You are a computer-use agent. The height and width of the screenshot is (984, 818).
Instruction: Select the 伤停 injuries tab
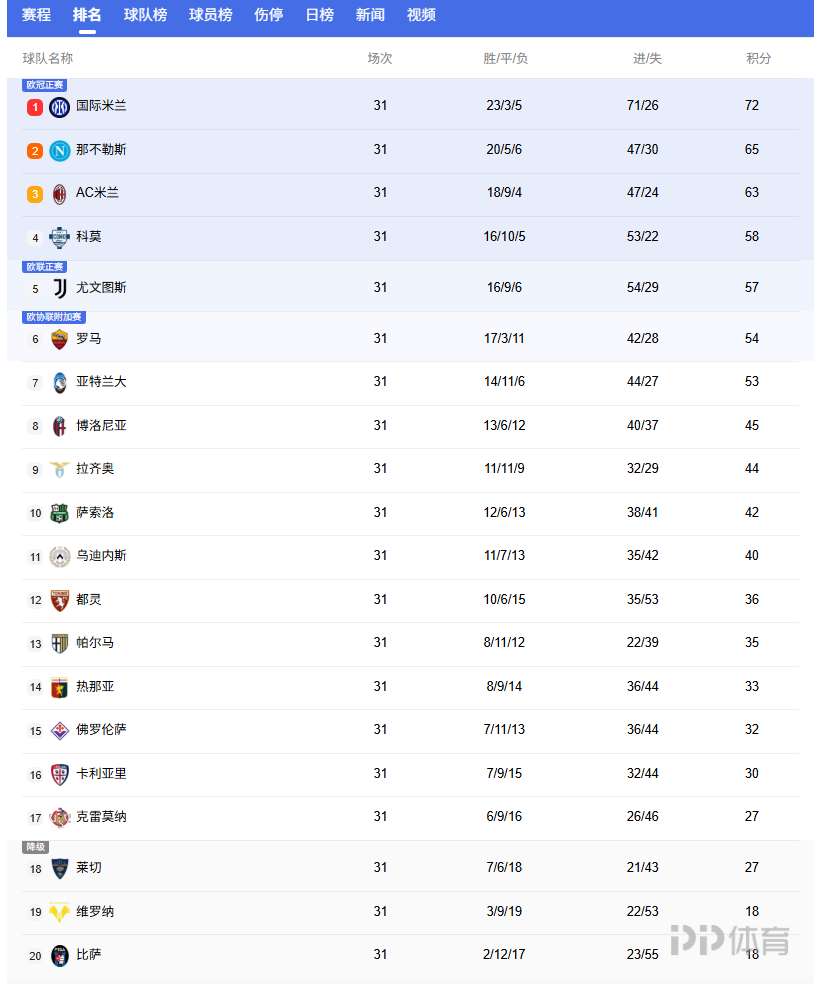pos(268,15)
